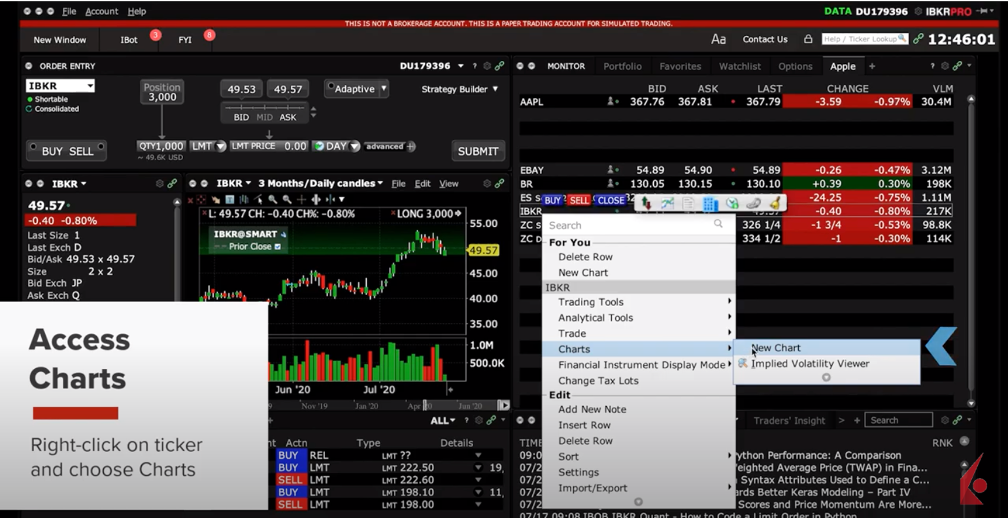Toggle the Consolidated indicator under ticker

(x=31, y=109)
